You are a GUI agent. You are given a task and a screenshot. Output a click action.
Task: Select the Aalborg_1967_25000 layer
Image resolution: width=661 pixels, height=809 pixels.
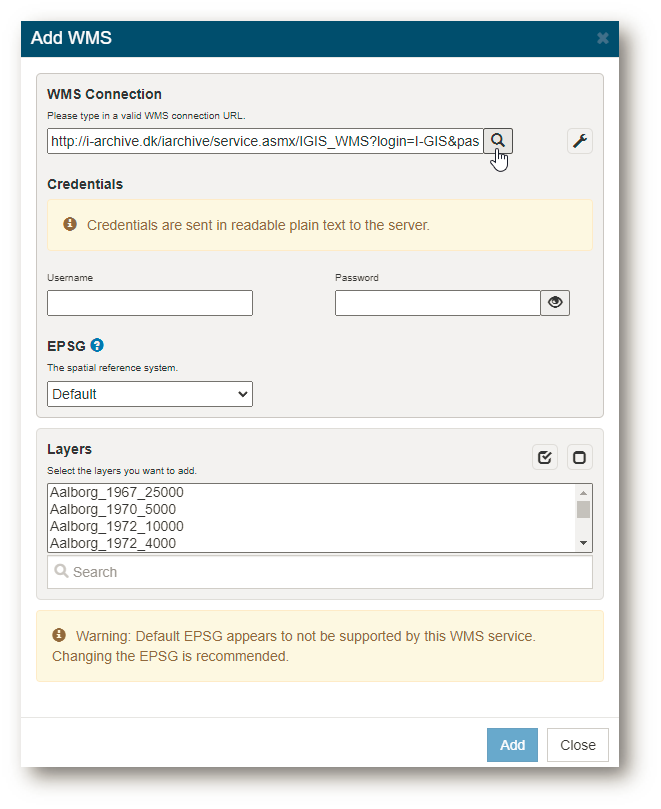[x=117, y=492]
